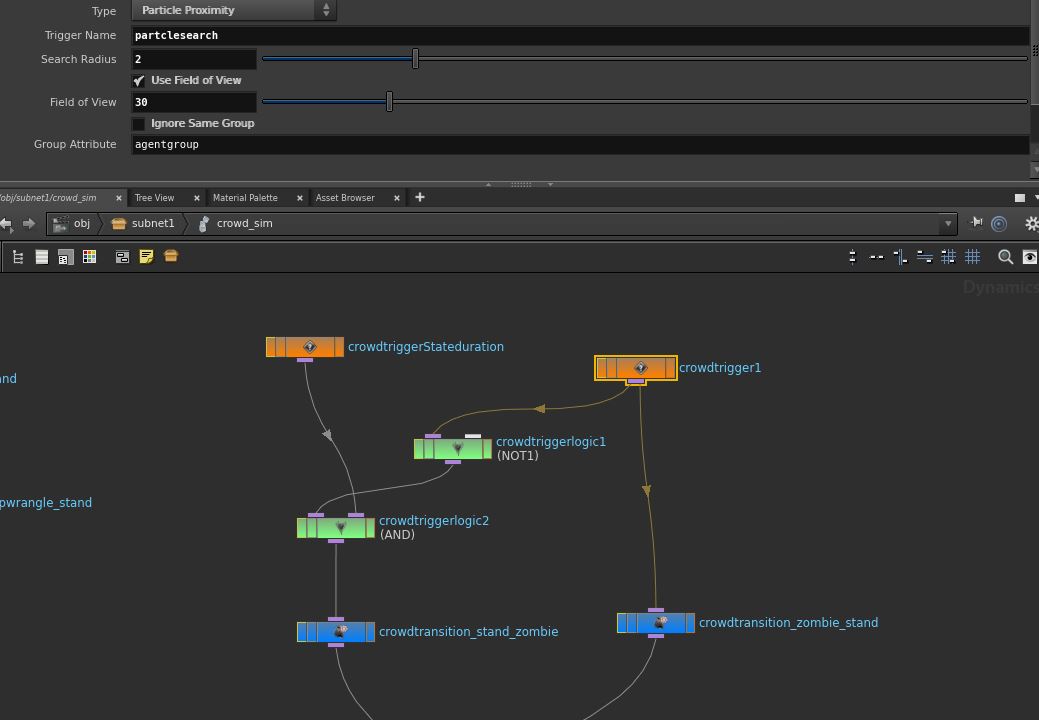Click the Group Attribute field with agentgroup
1039x720 pixels.
pos(580,144)
